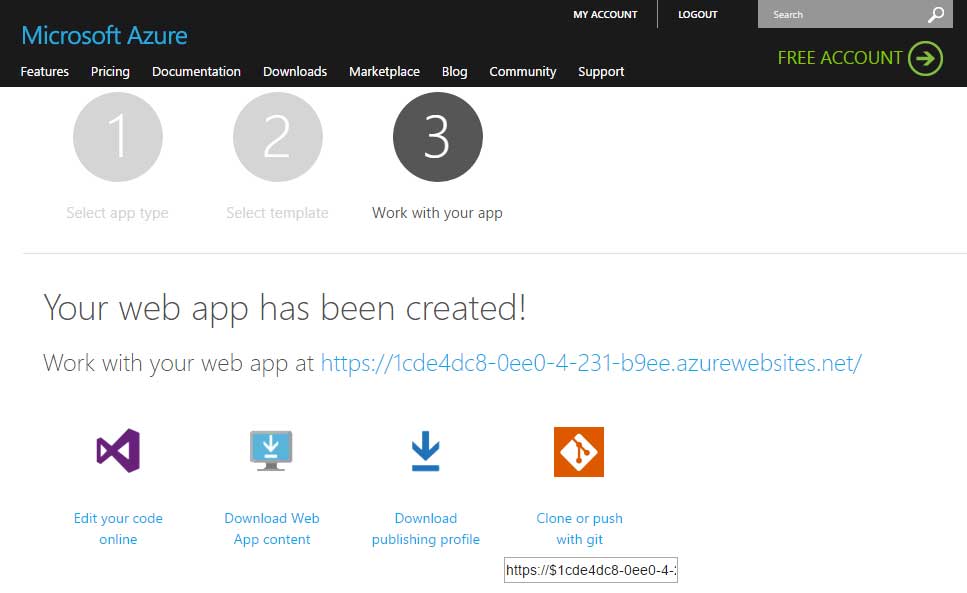Click the Visual Studio icon
The image size is (967, 593).
pyautogui.click(x=118, y=451)
